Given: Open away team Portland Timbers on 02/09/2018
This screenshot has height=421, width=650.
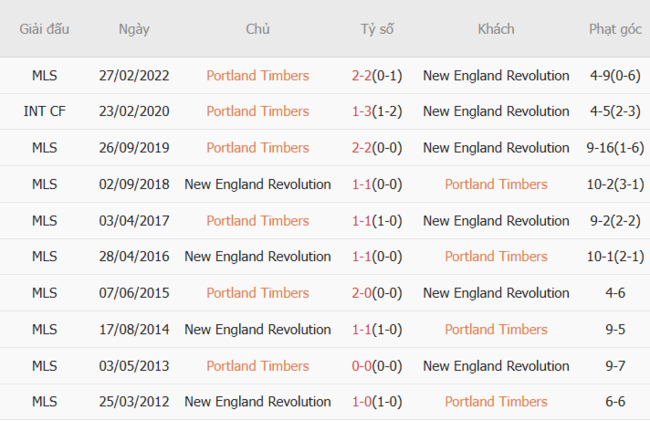Looking at the screenshot, I should pos(496,184).
